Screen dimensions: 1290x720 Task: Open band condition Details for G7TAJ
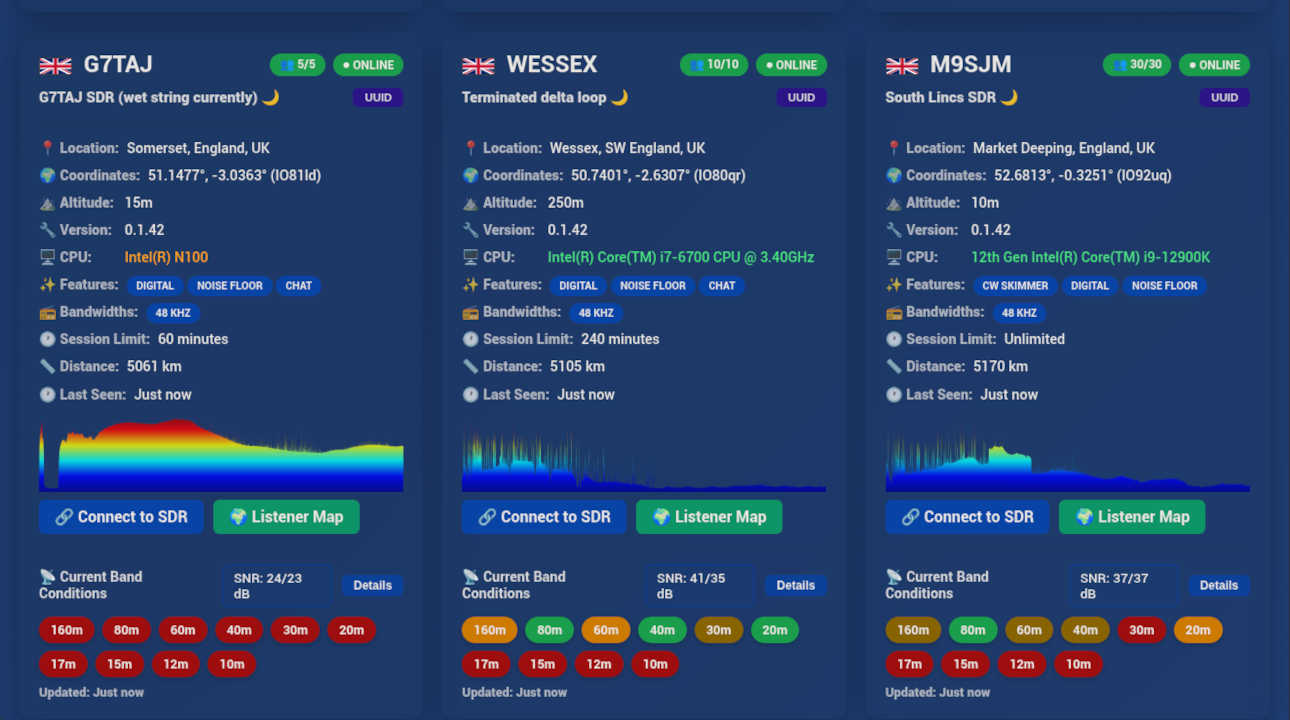click(x=372, y=586)
